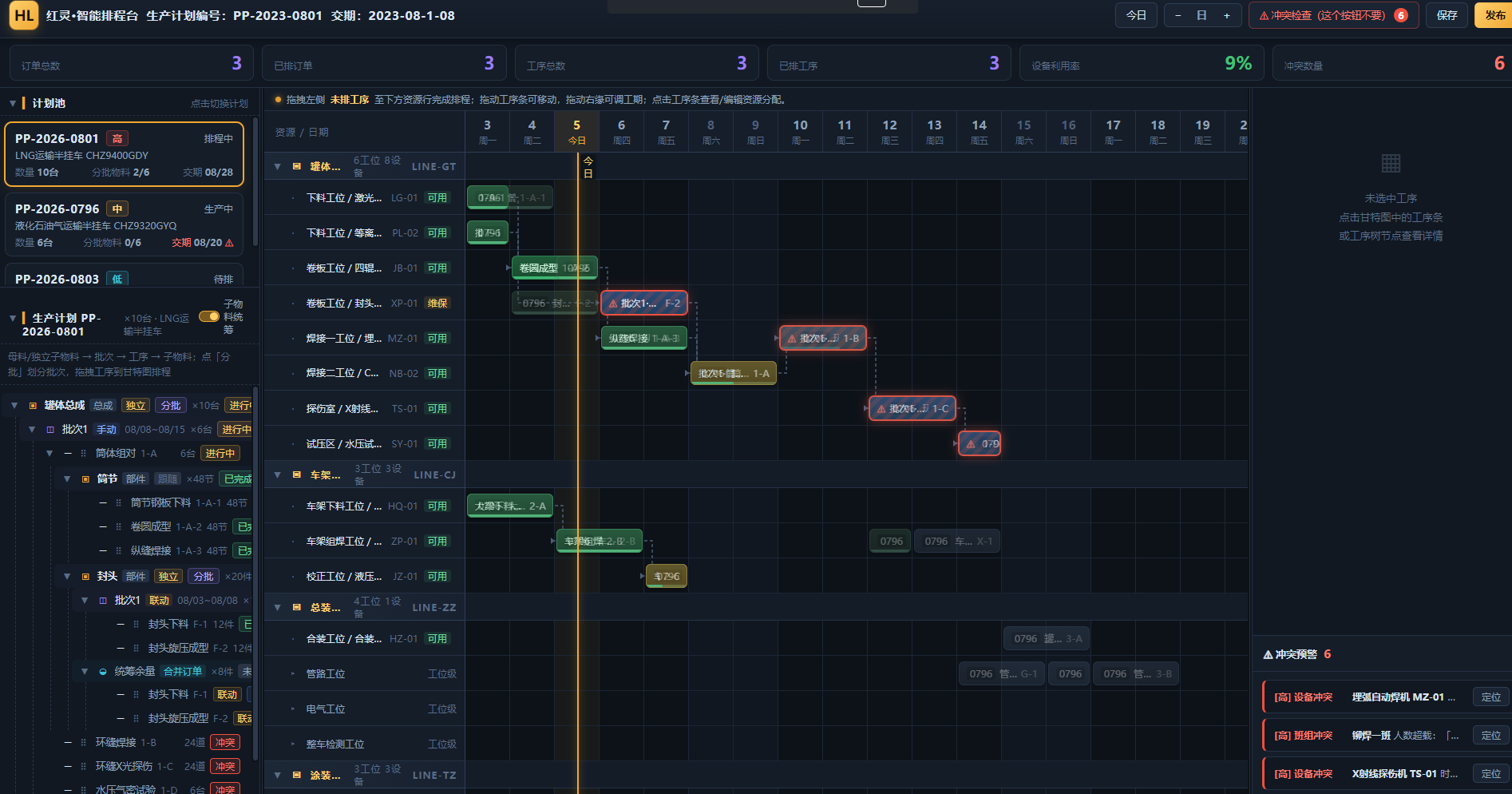The width and height of the screenshot is (1512, 794).
Task: Click the half-circle icon beside 统筹余量
Action: (x=103, y=672)
